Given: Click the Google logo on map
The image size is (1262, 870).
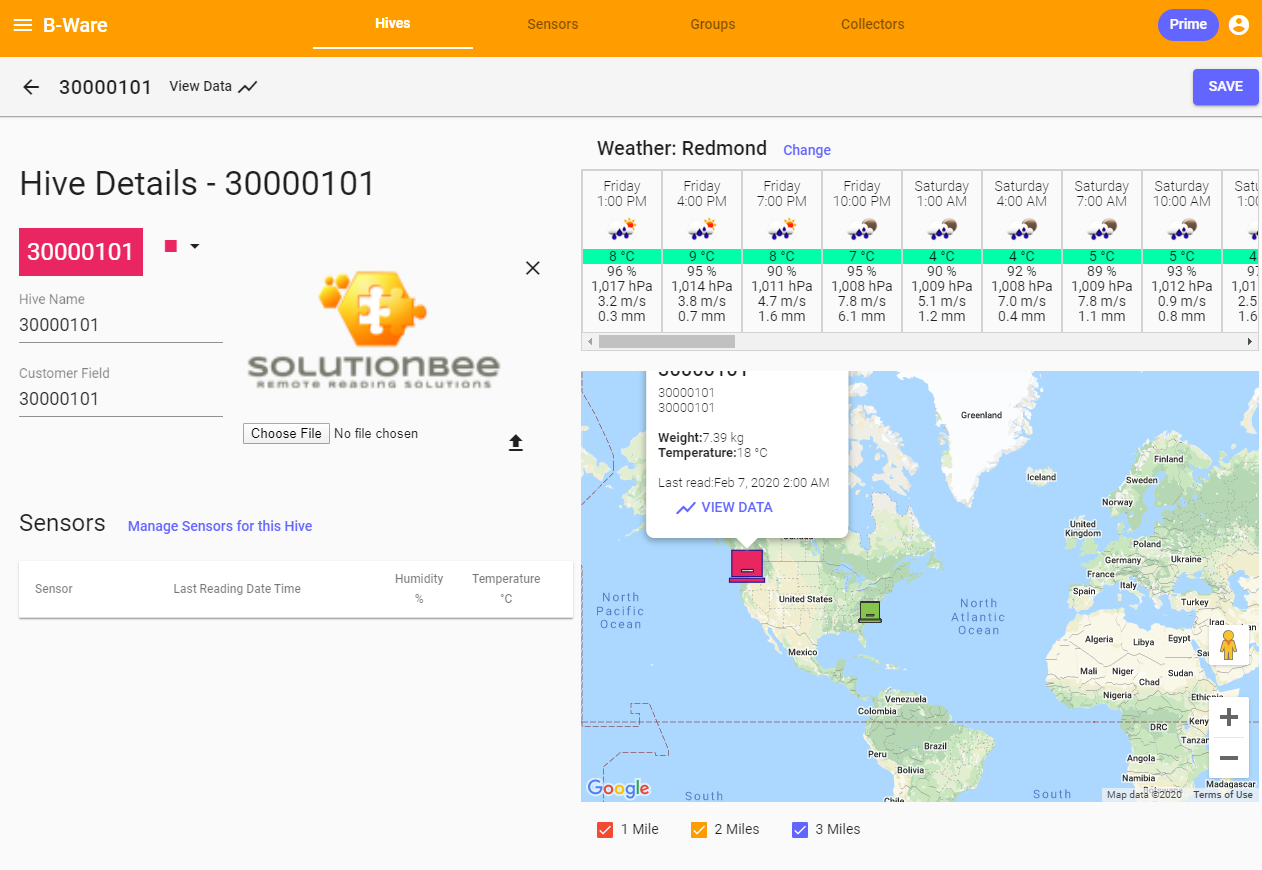Looking at the screenshot, I should pyautogui.click(x=618, y=788).
